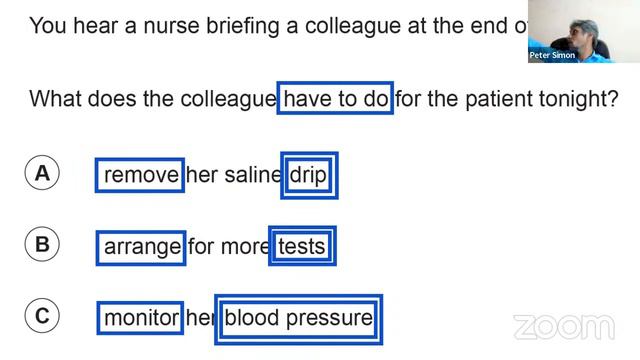640x360 pixels.
Task: Select answer option B circle
Action: tap(42, 244)
